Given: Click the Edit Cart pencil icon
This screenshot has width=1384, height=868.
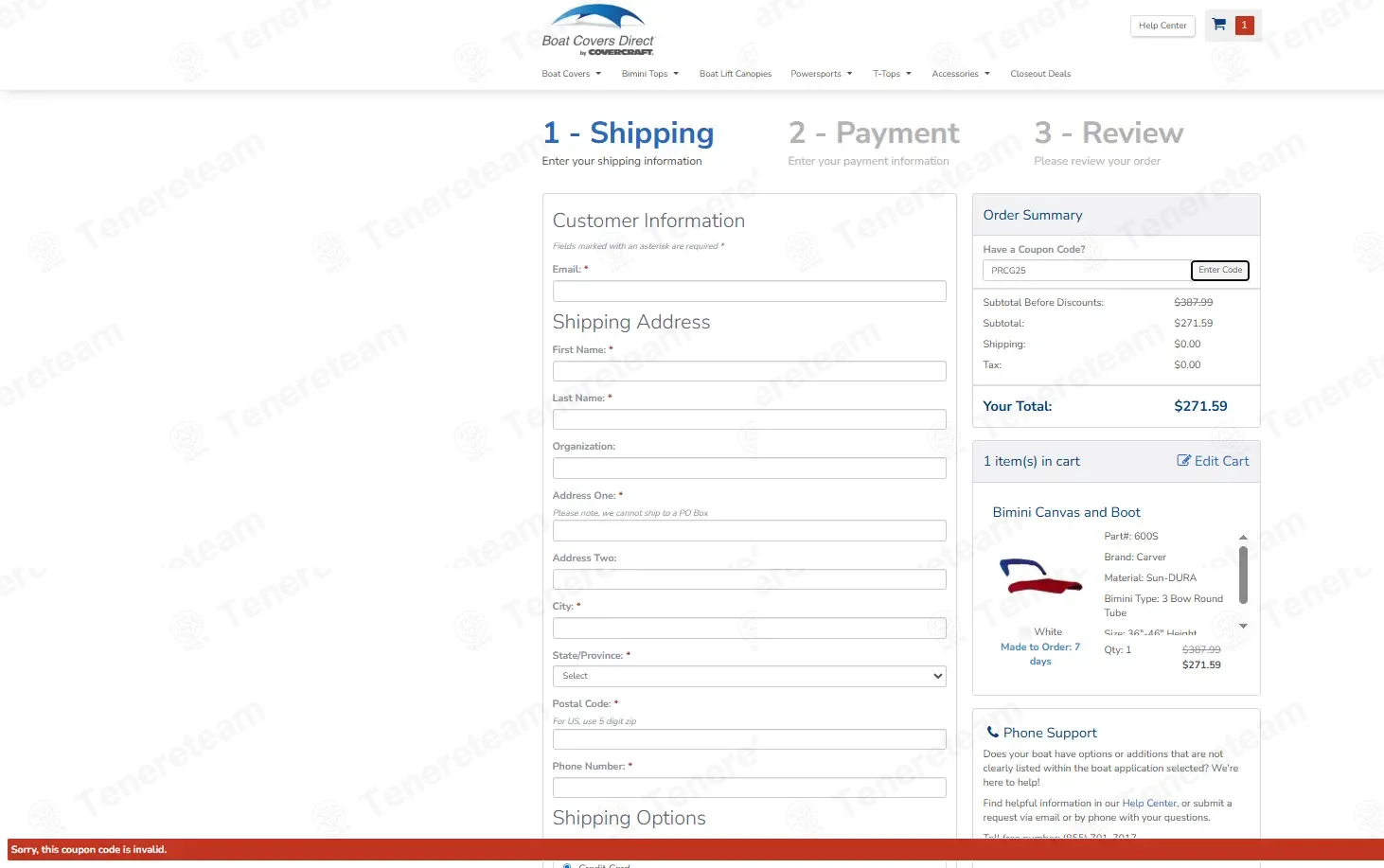Looking at the screenshot, I should [1183, 461].
